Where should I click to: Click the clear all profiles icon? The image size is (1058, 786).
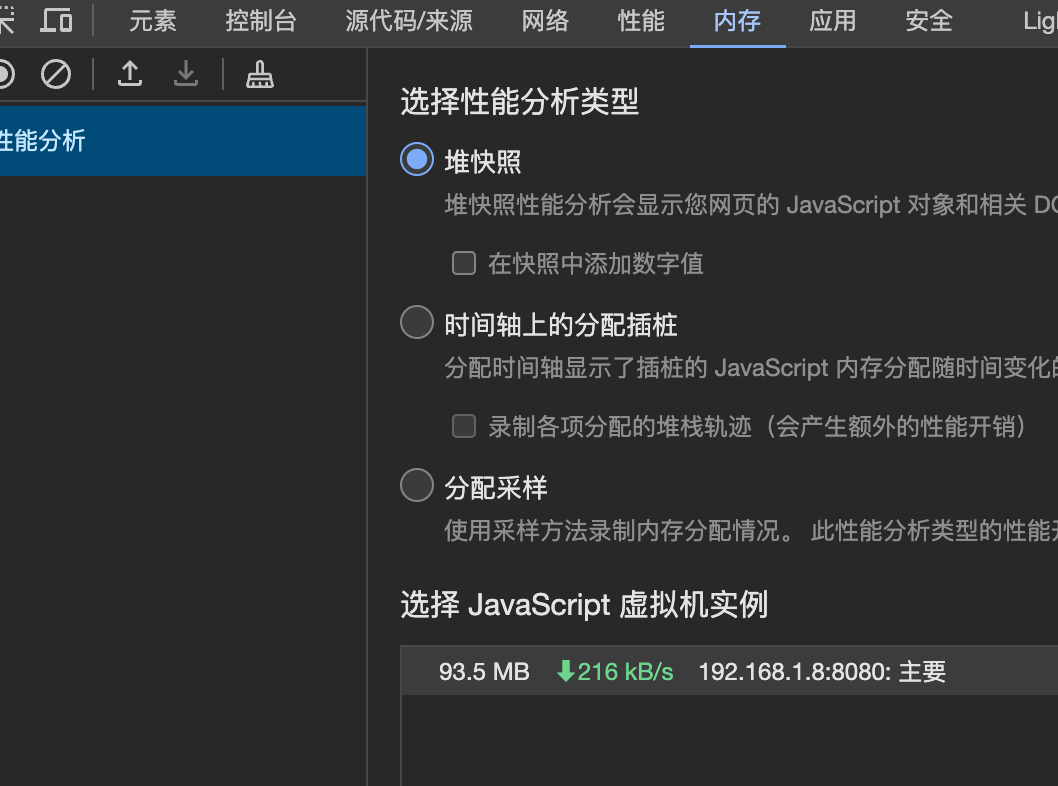point(55,74)
